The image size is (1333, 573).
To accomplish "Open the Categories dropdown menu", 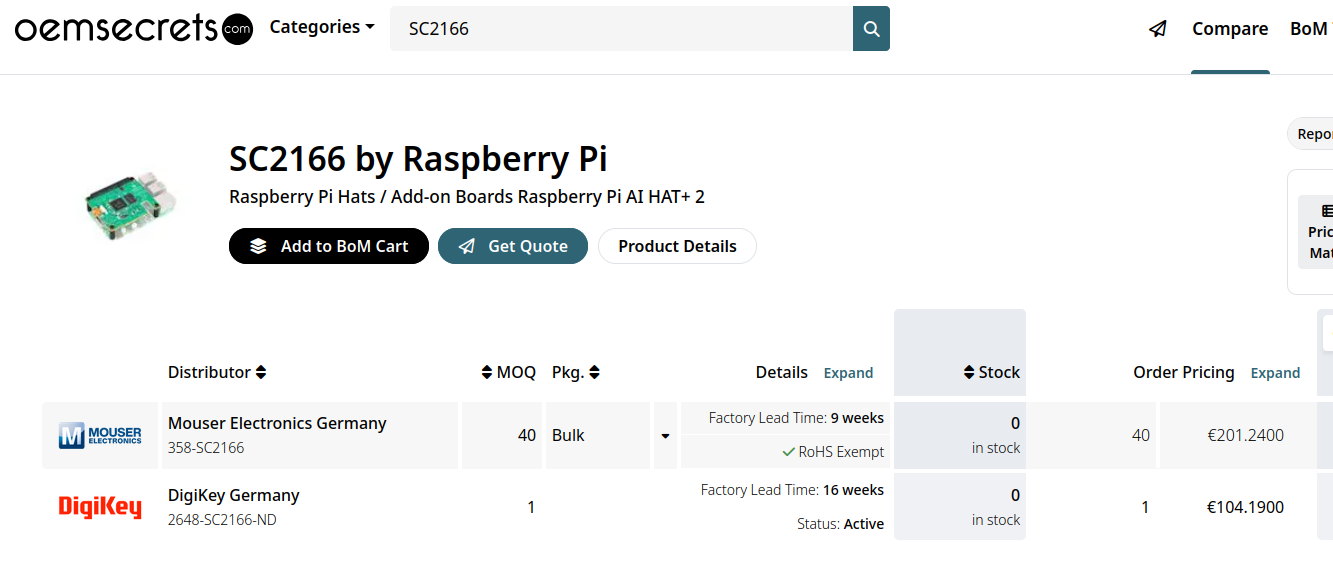I will click(322, 28).
